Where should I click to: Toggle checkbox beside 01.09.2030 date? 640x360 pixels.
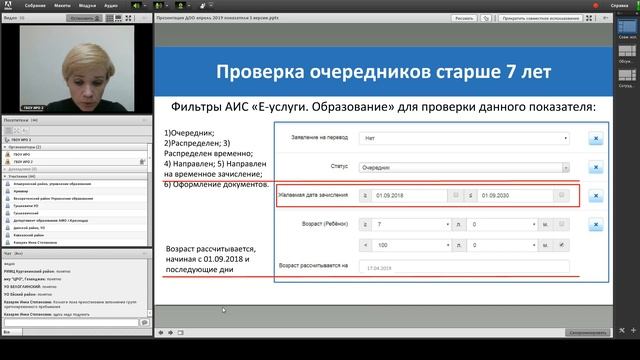562,196
